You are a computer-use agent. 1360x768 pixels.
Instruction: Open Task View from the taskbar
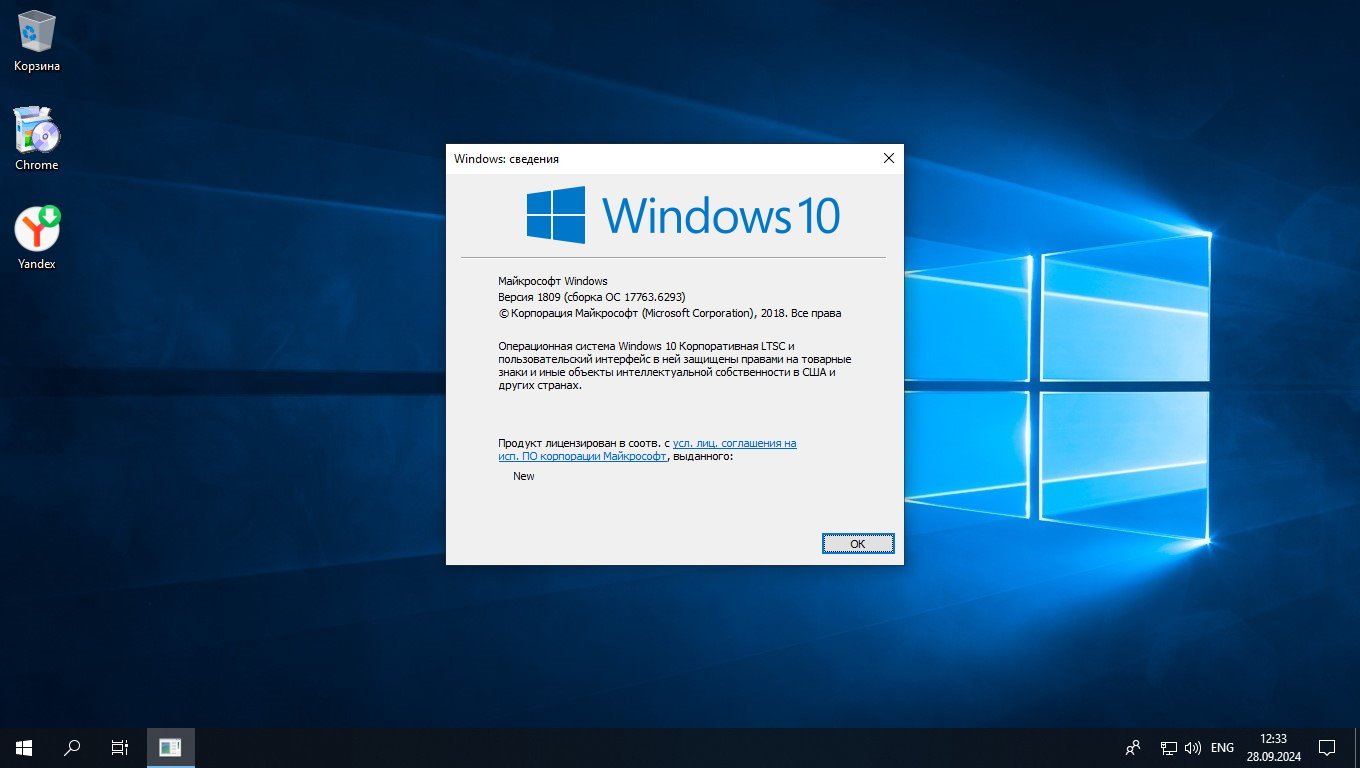pyautogui.click(x=119, y=747)
